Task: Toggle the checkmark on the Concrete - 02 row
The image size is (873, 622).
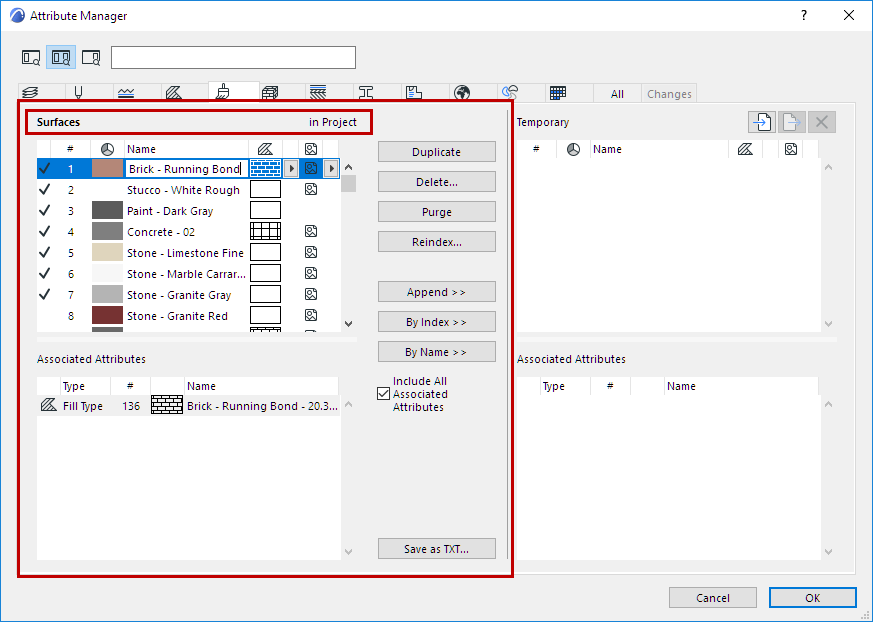Action: click(45, 231)
